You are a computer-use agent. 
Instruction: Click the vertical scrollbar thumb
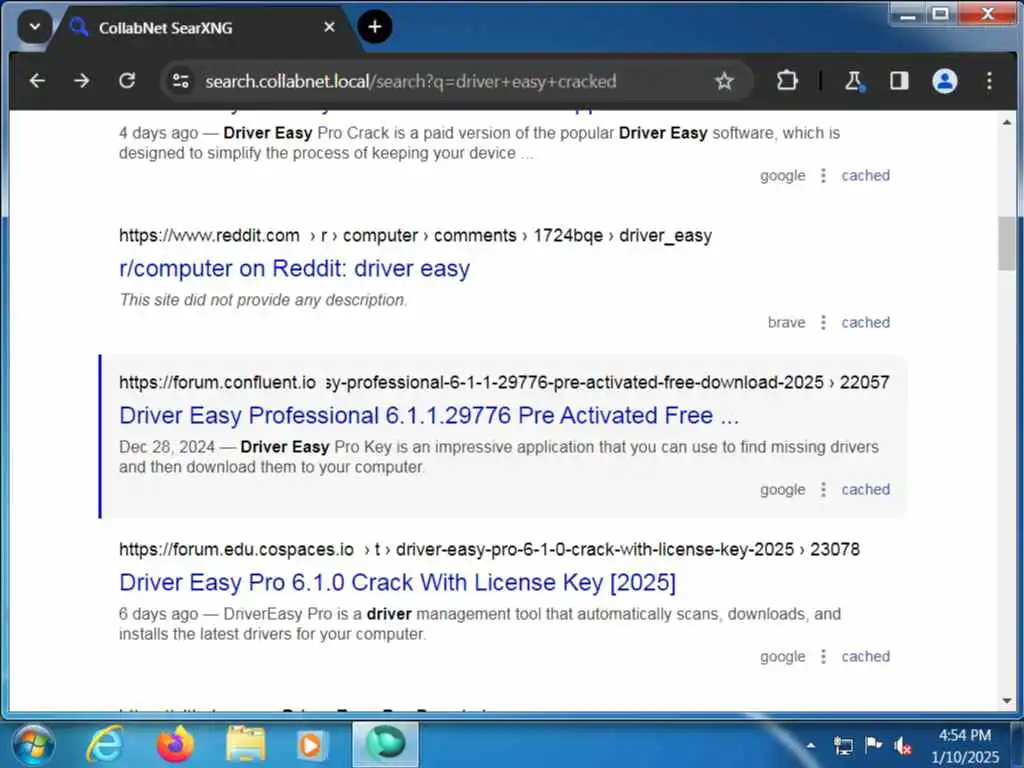(x=1006, y=243)
